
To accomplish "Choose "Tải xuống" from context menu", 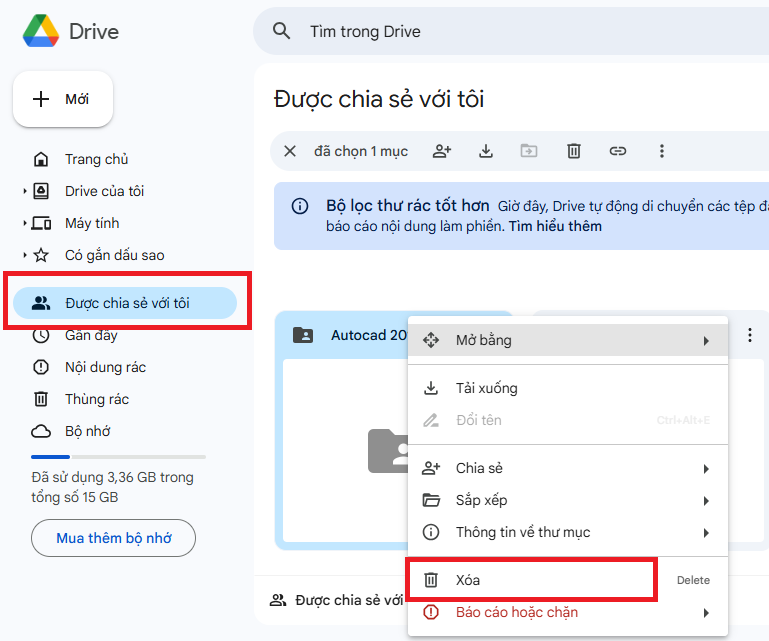I will 567,388.
